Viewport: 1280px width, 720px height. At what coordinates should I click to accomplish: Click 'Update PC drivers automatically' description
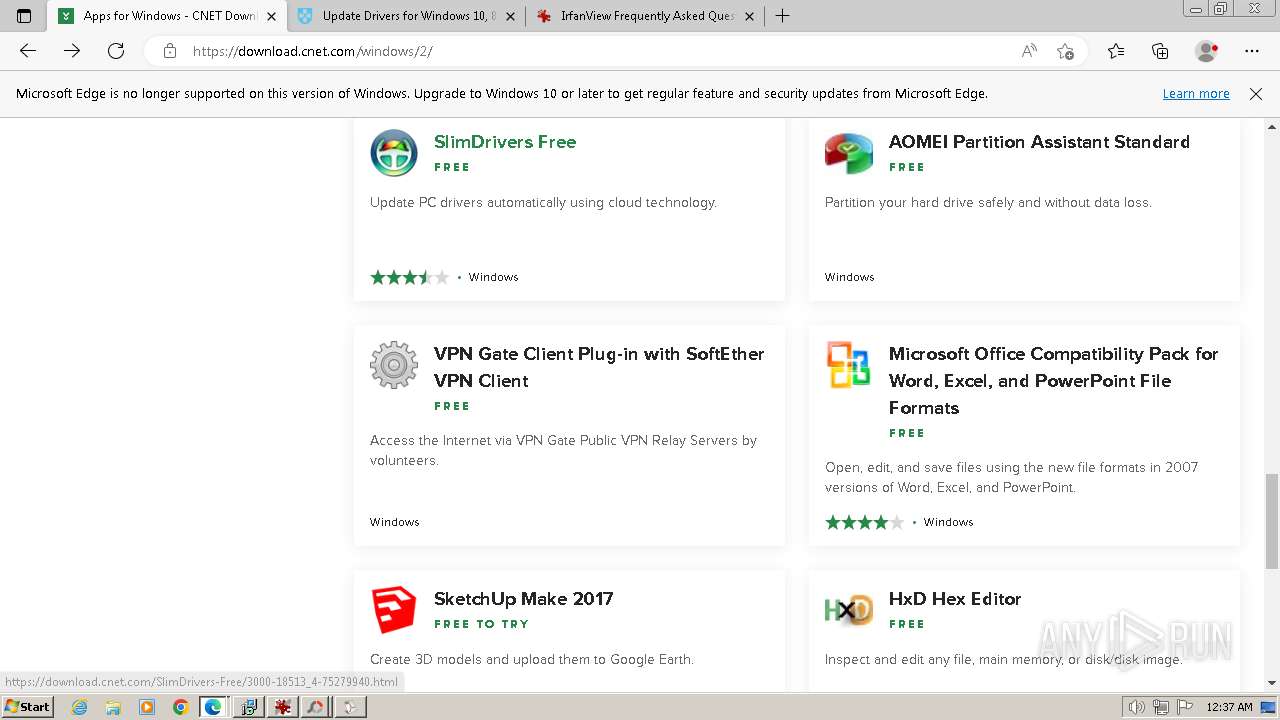[x=543, y=203]
